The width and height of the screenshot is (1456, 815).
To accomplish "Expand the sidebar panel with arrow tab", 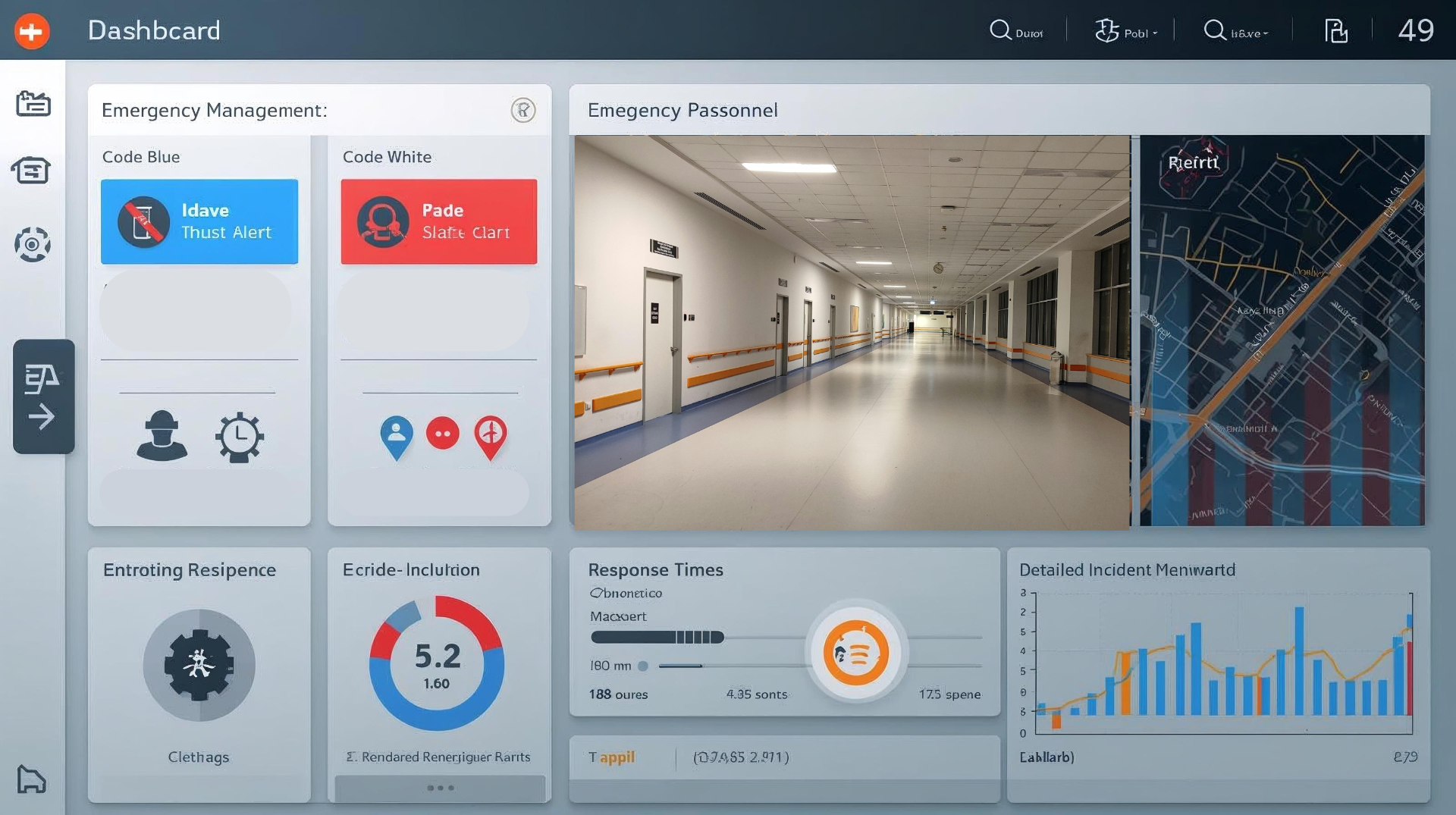I will 43,397.
